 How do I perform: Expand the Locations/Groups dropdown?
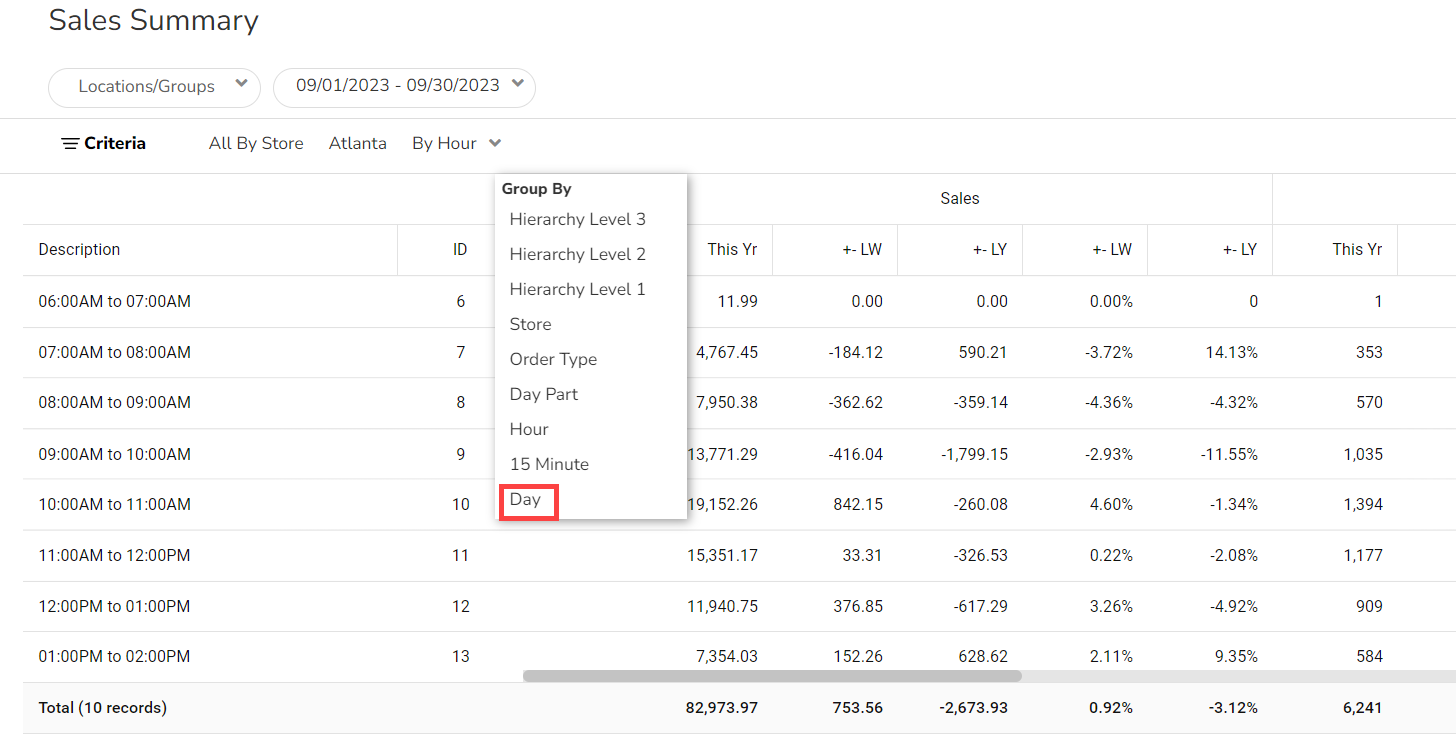coord(154,87)
